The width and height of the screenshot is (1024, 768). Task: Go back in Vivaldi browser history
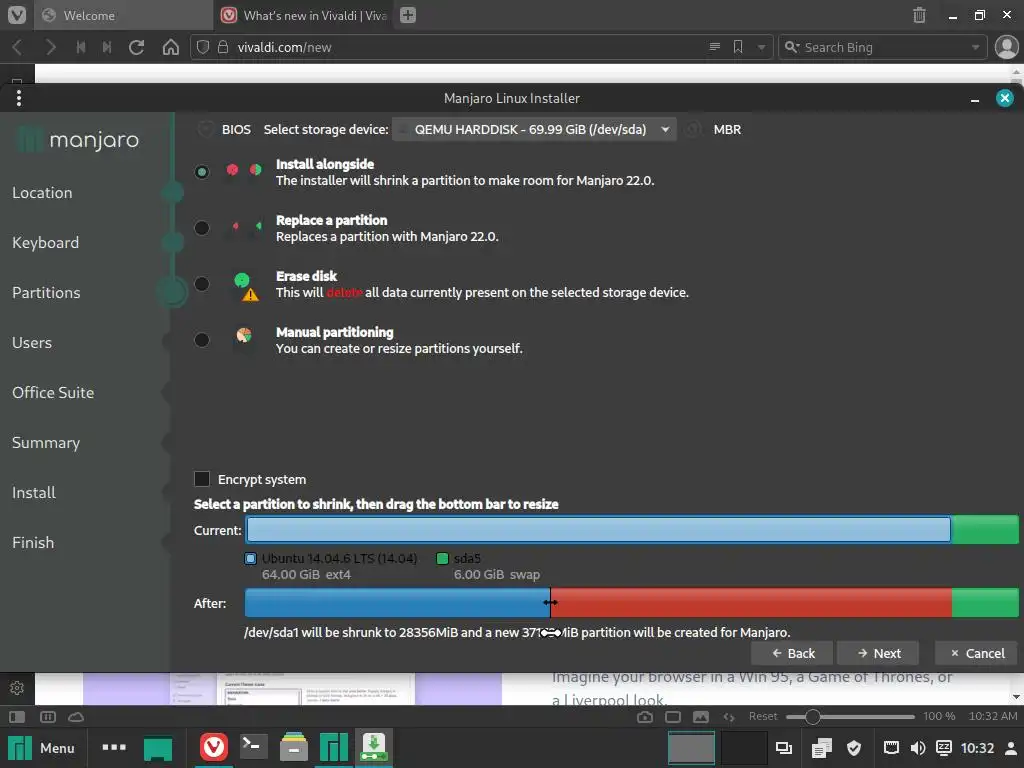(x=18, y=47)
